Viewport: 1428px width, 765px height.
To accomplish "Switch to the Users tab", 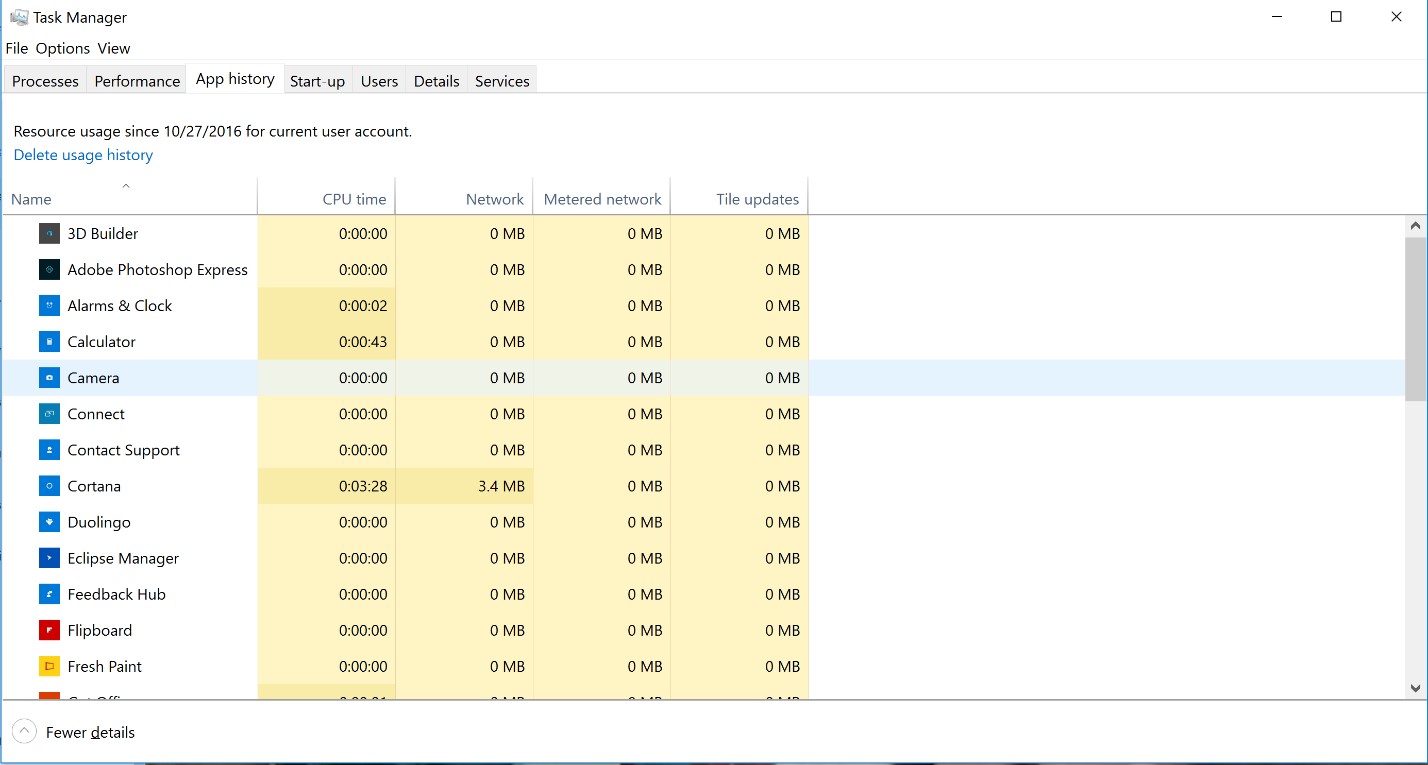I will (379, 81).
